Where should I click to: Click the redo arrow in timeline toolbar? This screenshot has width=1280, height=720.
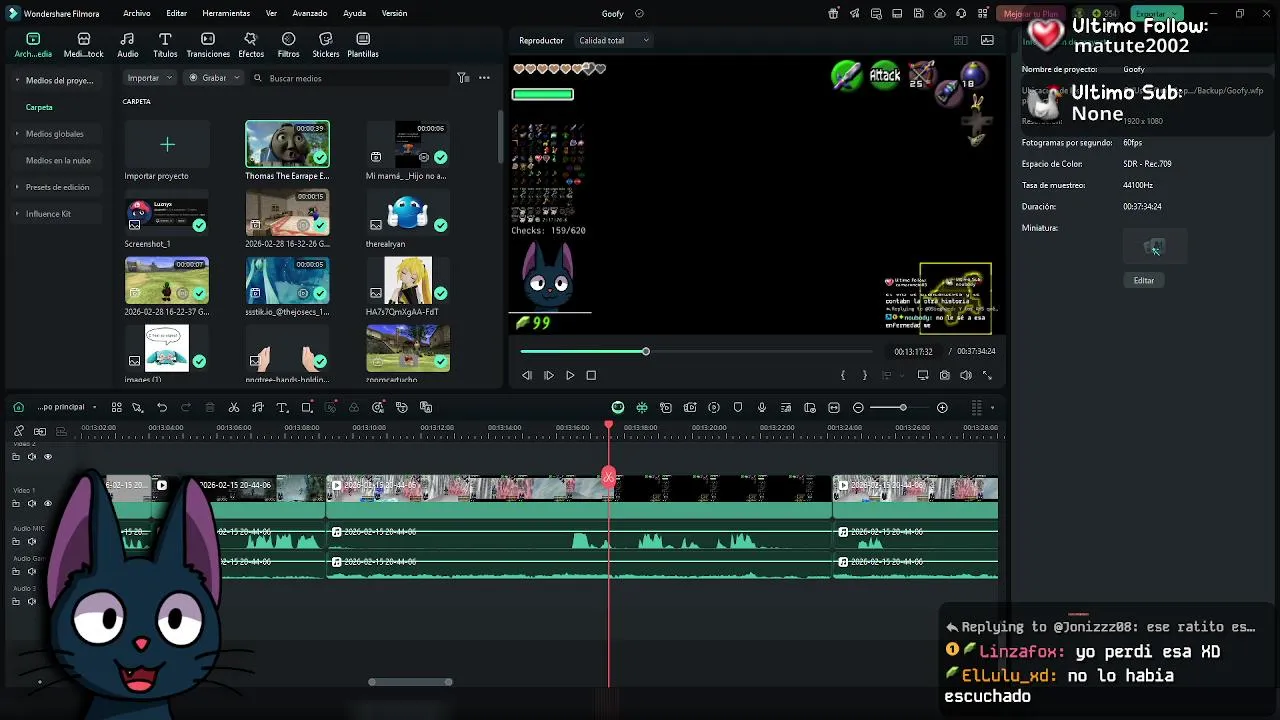click(x=186, y=407)
